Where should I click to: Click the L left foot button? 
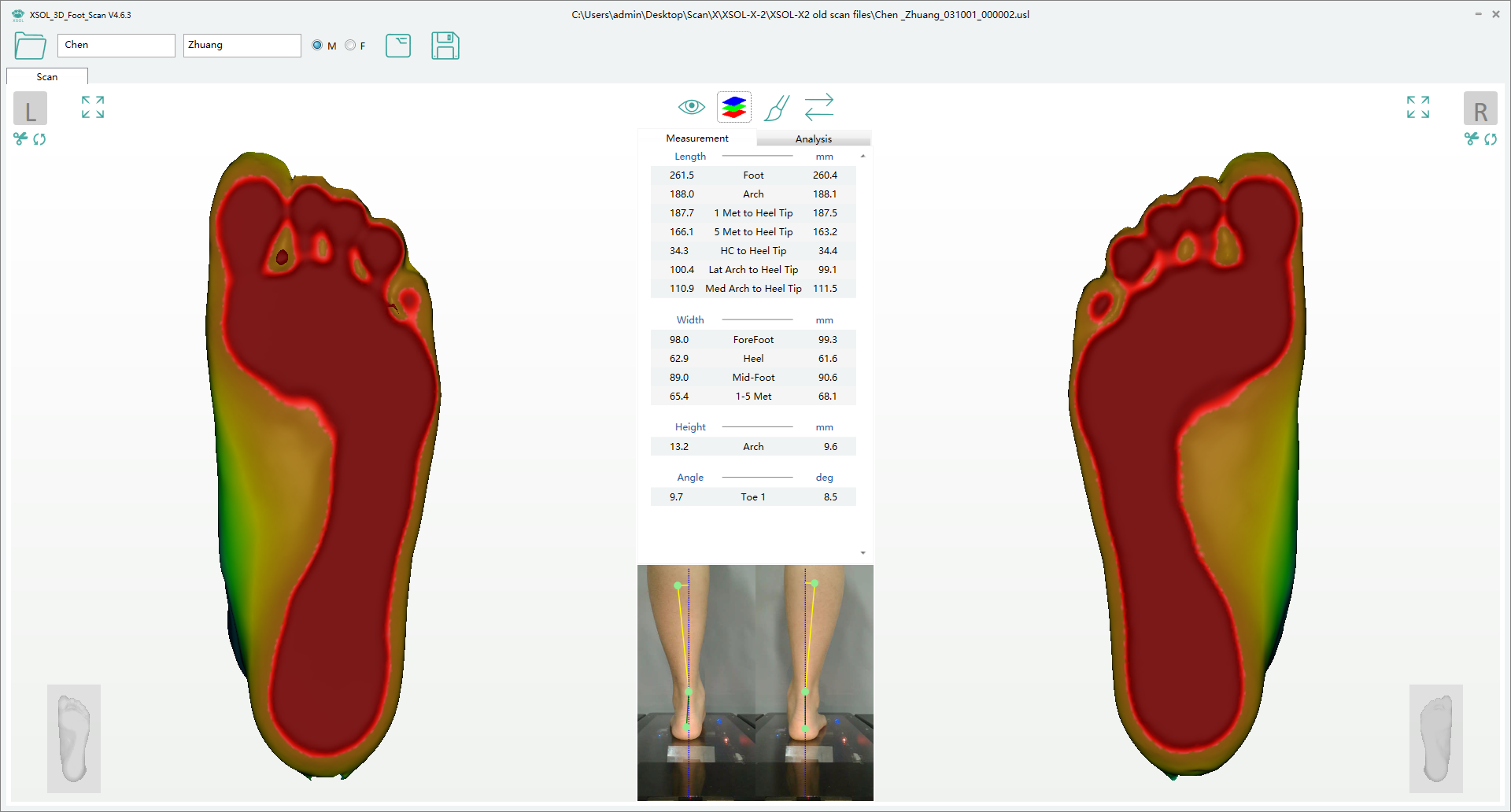tap(30, 109)
